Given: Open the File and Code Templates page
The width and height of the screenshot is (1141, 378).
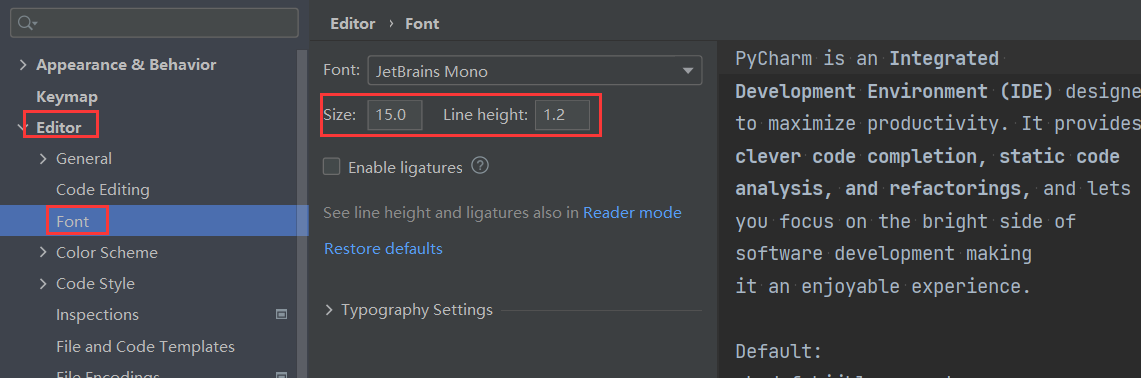Looking at the screenshot, I should [146, 347].
